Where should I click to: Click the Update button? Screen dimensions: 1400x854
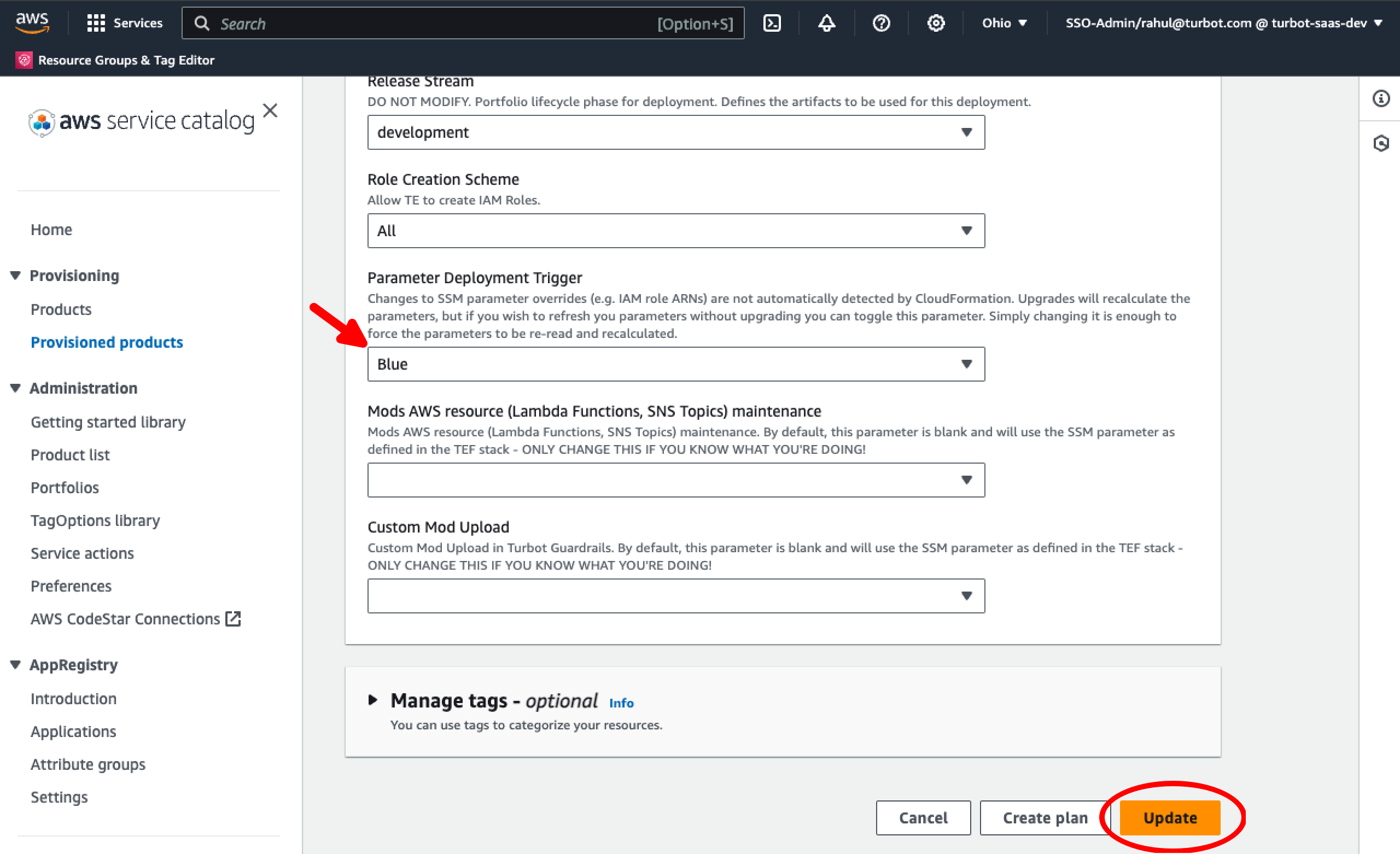[1169, 817]
